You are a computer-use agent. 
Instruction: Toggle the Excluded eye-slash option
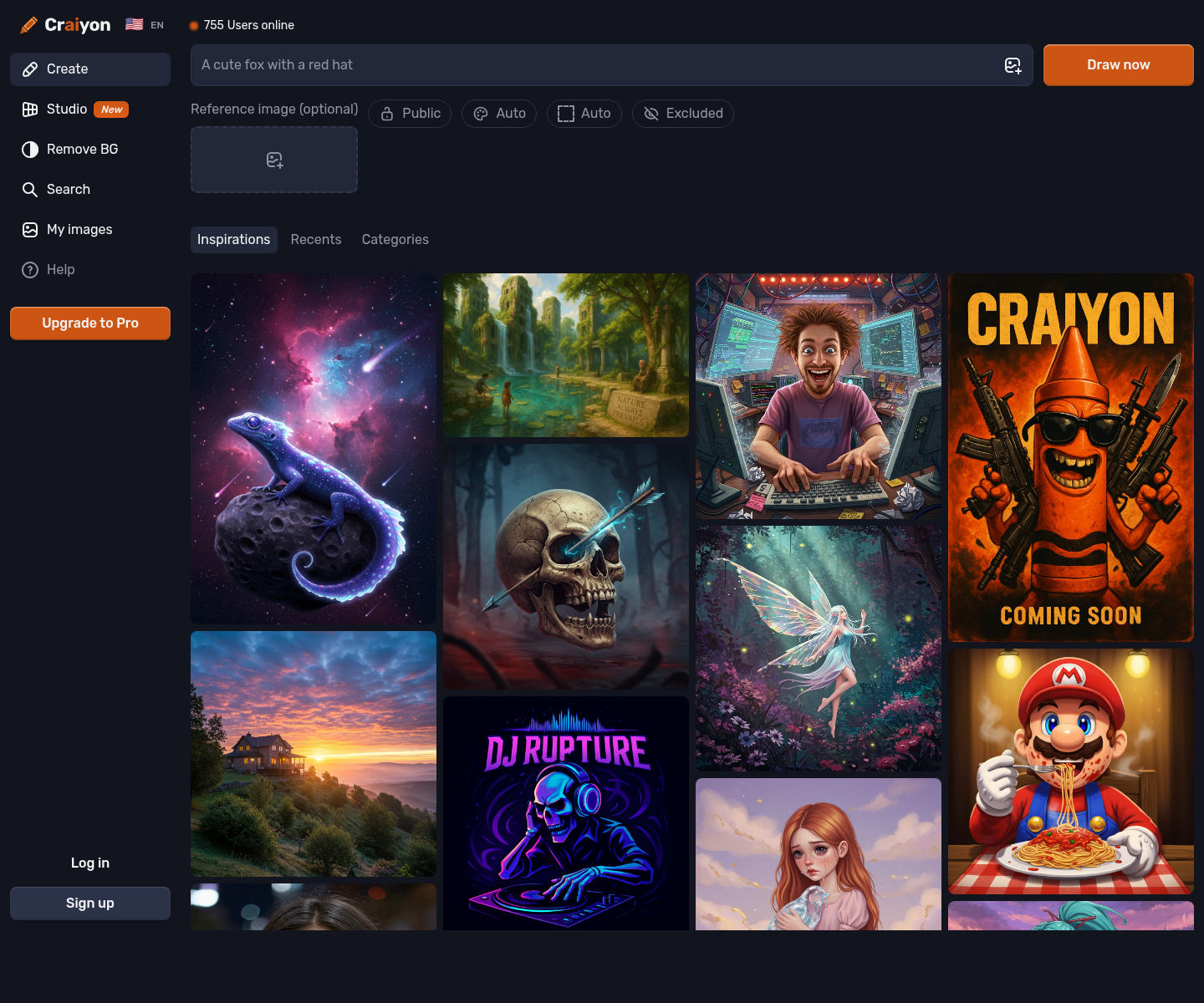pyautogui.click(x=683, y=114)
